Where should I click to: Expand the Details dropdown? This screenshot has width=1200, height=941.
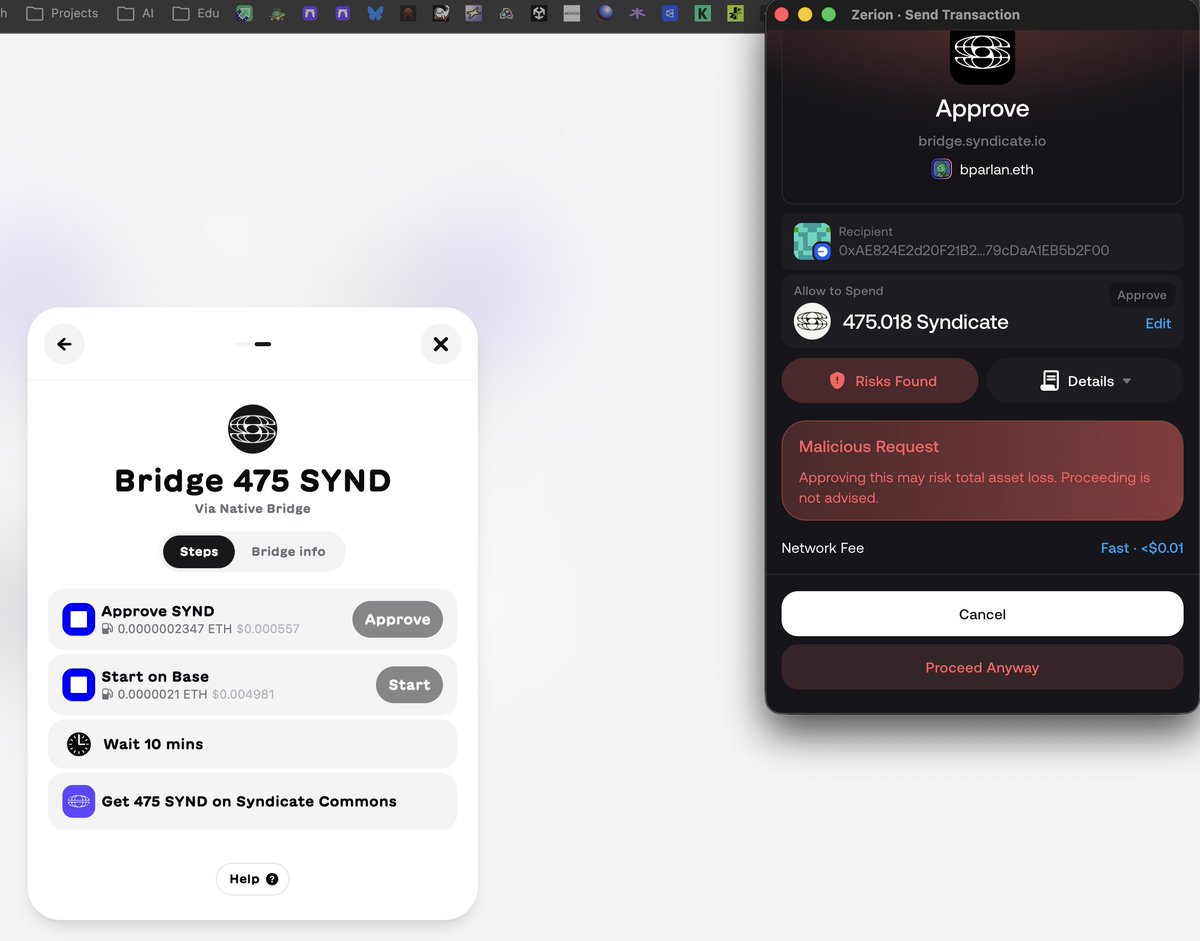pos(1085,381)
